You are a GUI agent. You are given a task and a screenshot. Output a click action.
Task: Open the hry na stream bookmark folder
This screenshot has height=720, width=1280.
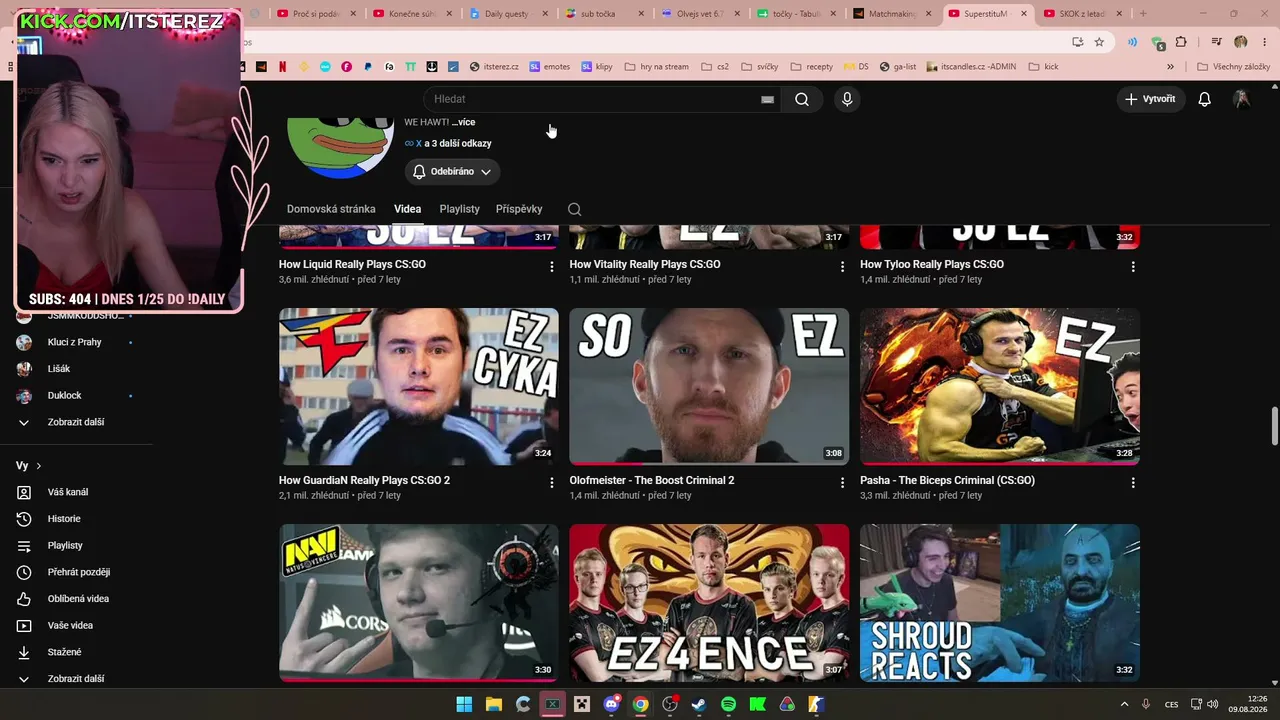point(656,67)
